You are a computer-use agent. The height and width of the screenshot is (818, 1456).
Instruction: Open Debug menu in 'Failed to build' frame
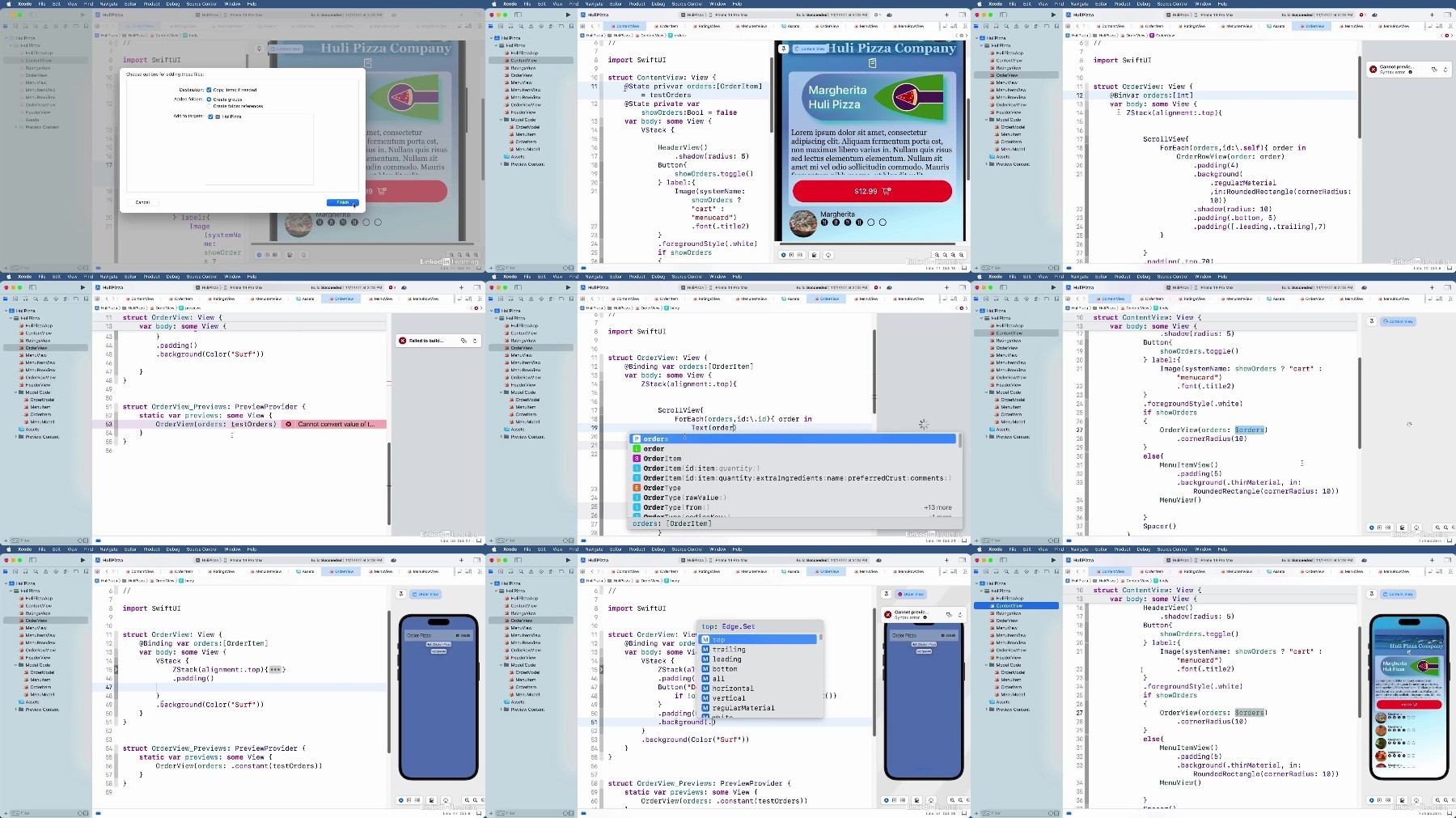pos(173,276)
